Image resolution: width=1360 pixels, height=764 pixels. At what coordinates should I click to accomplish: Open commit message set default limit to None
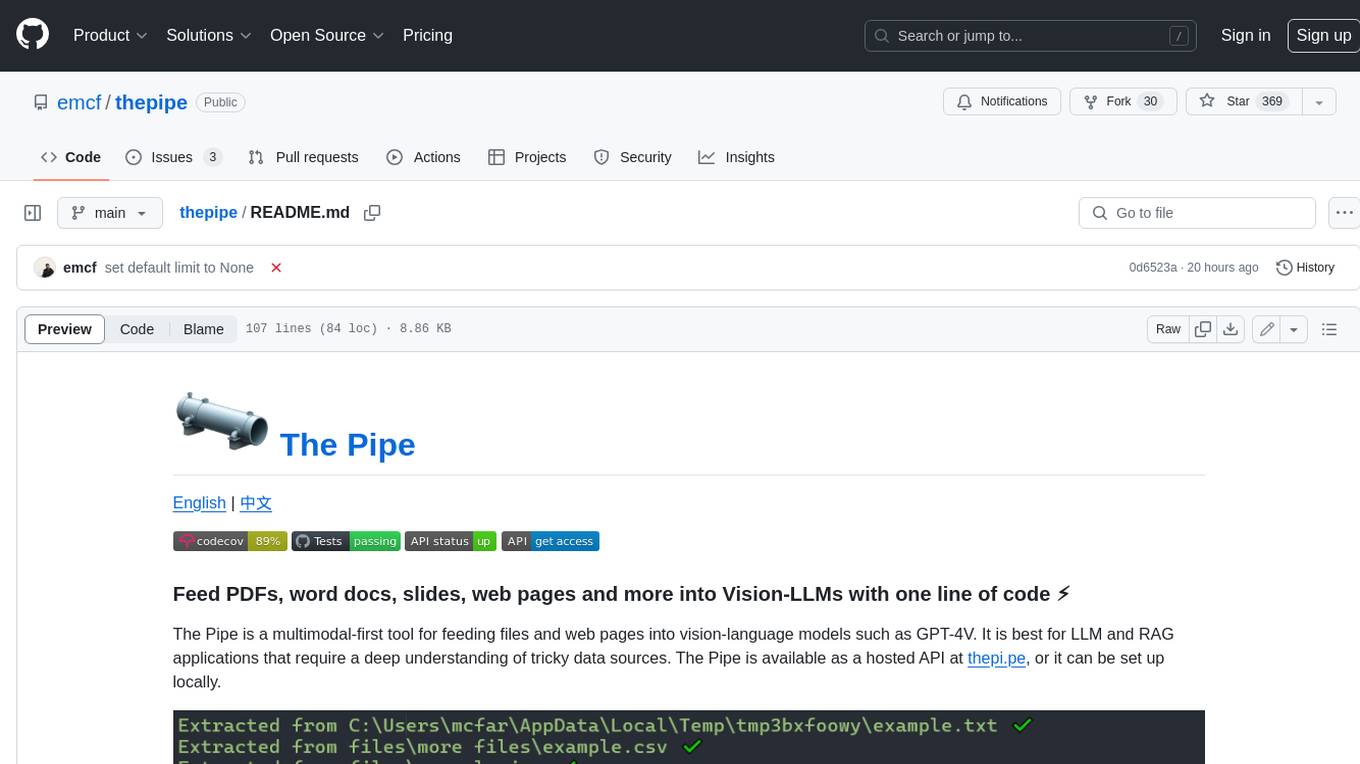pyautogui.click(x=179, y=268)
